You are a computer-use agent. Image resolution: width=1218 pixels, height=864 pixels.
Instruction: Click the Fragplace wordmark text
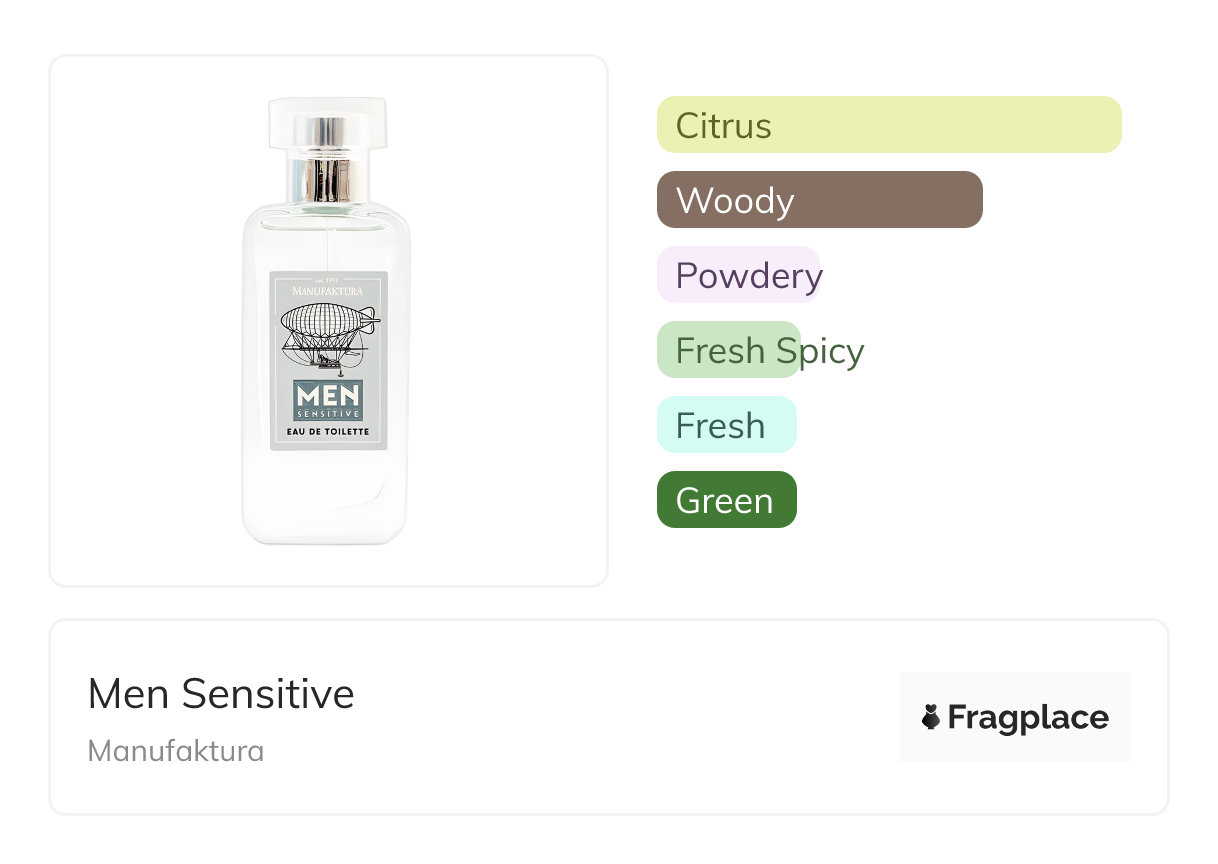click(x=1028, y=718)
